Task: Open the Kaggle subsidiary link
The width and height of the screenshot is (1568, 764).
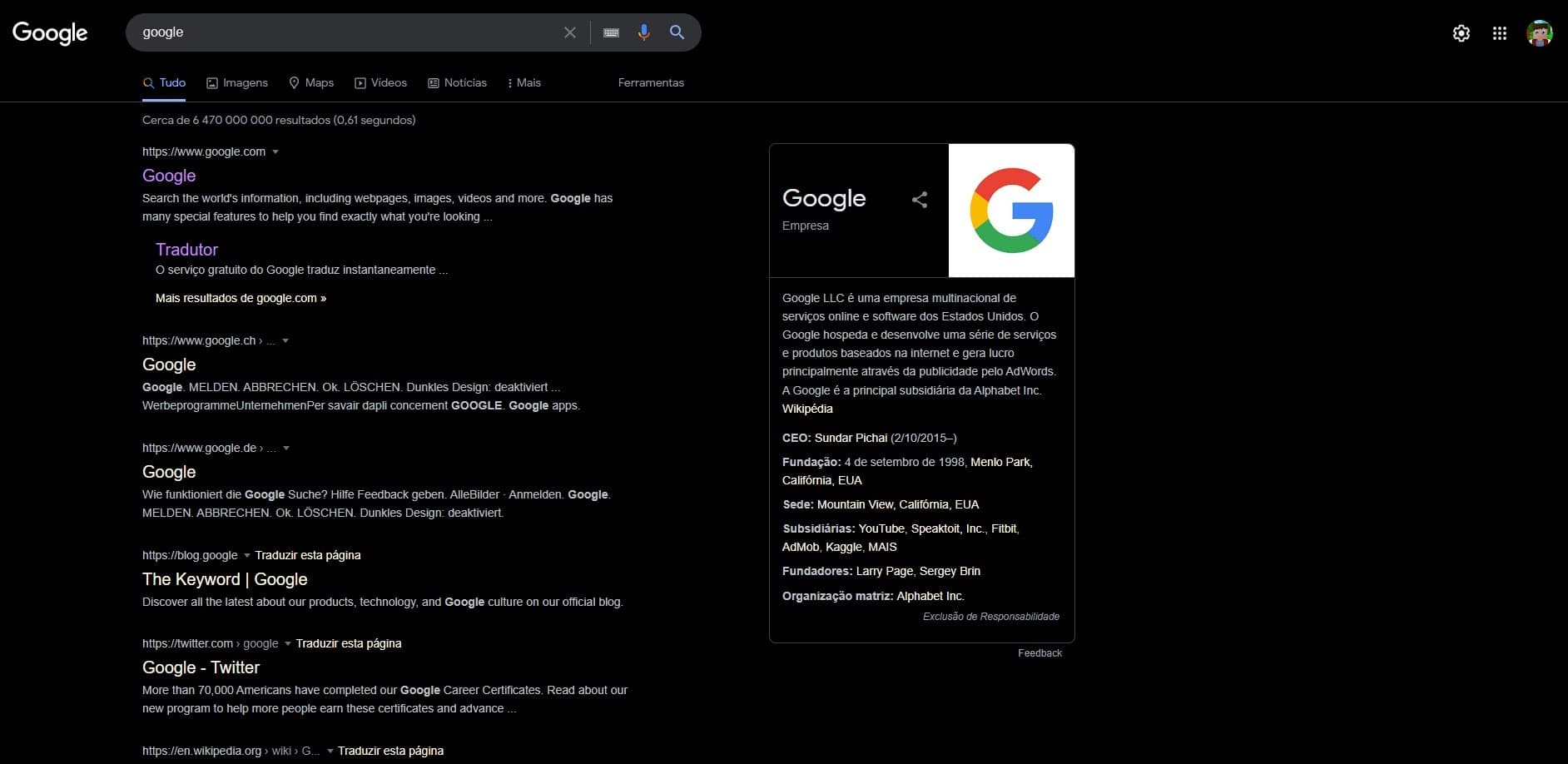Action: pos(844,547)
